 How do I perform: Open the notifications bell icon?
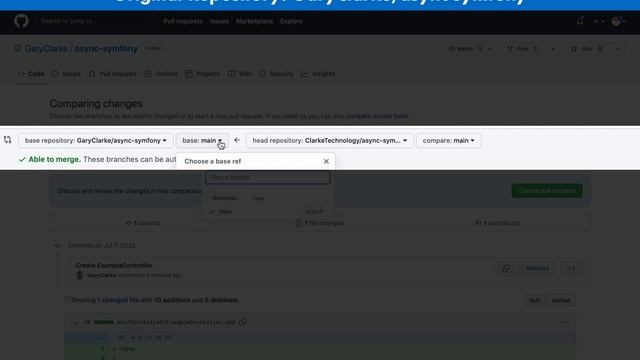(x=580, y=20)
